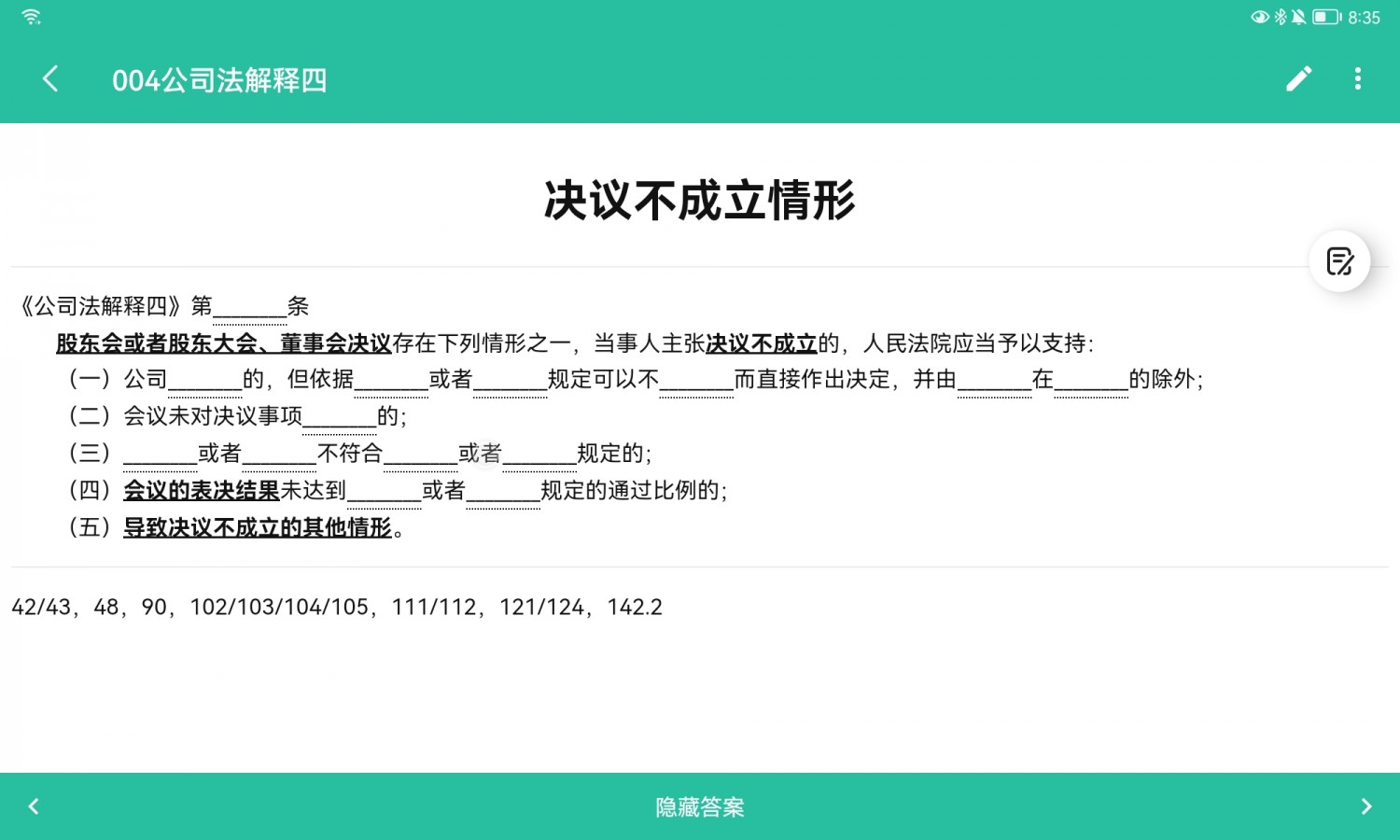
Task: Tap the blank right after 公司 in item 一
Action: coord(204,381)
